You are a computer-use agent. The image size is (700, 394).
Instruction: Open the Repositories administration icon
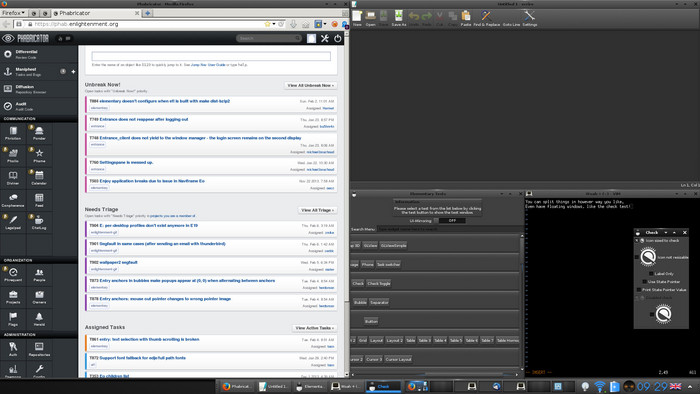coord(39,349)
